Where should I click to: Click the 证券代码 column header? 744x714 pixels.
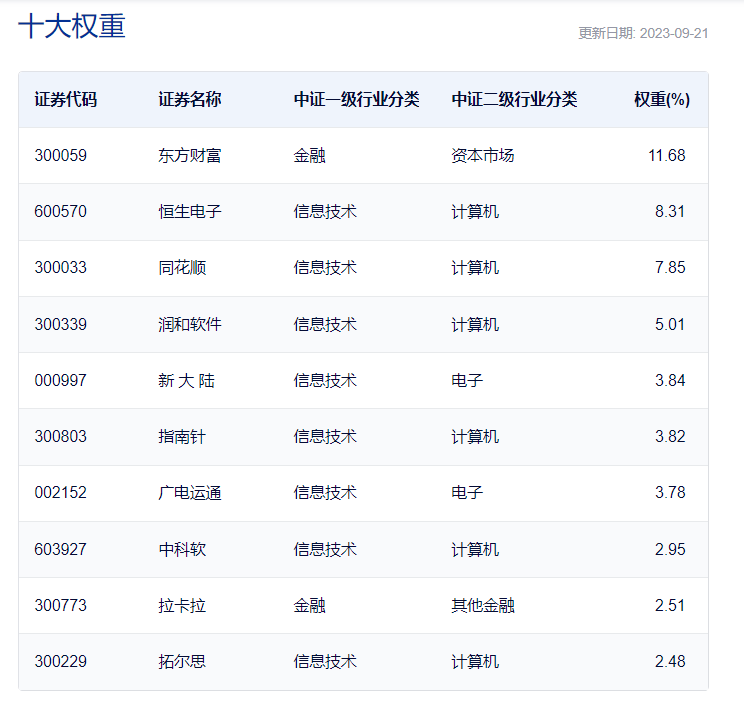click(66, 100)
